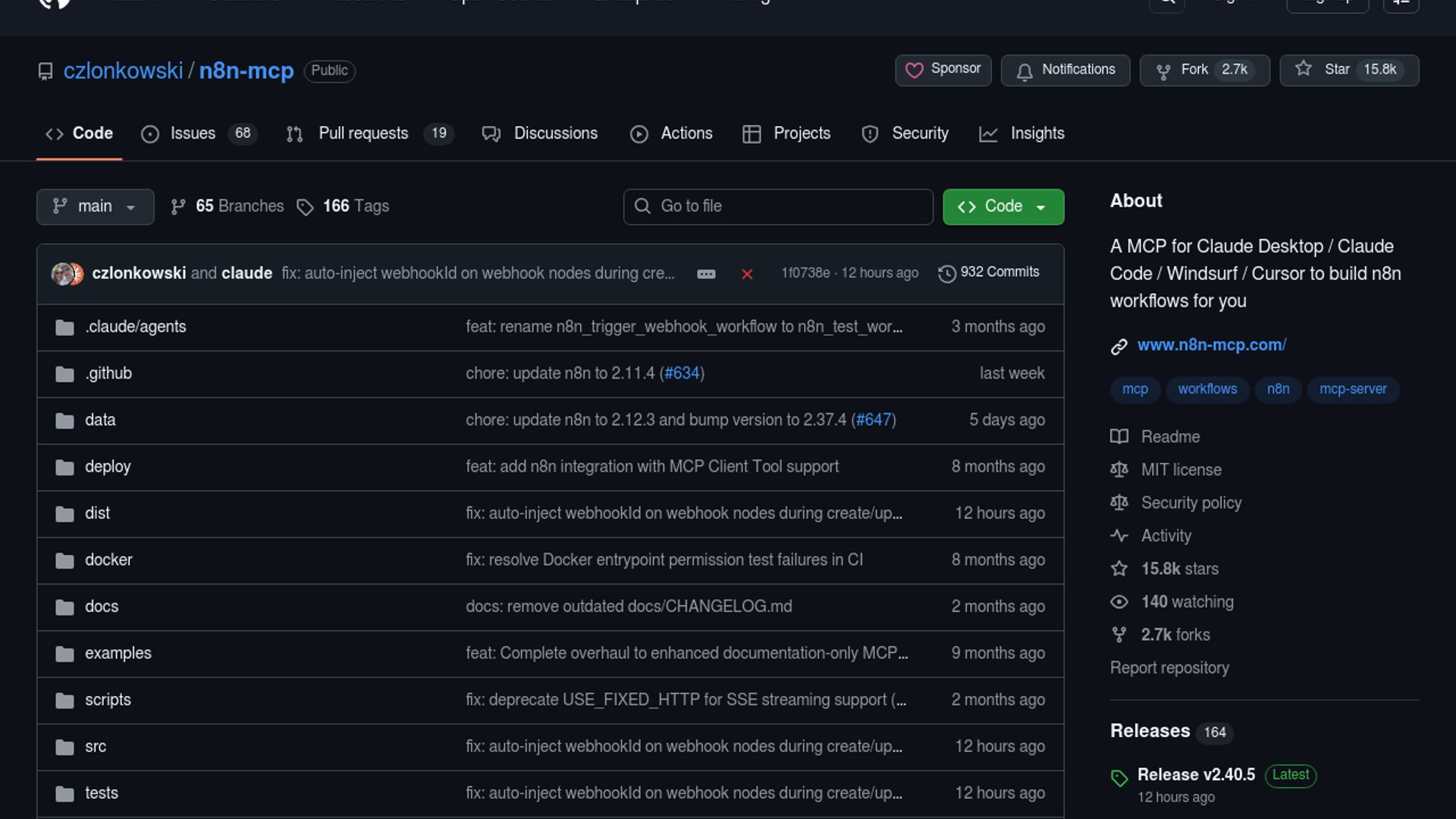This screenshot has height=819, width=1456.
Task: Expand the green Code dropdown
Action: click(x=1003, y=206)
